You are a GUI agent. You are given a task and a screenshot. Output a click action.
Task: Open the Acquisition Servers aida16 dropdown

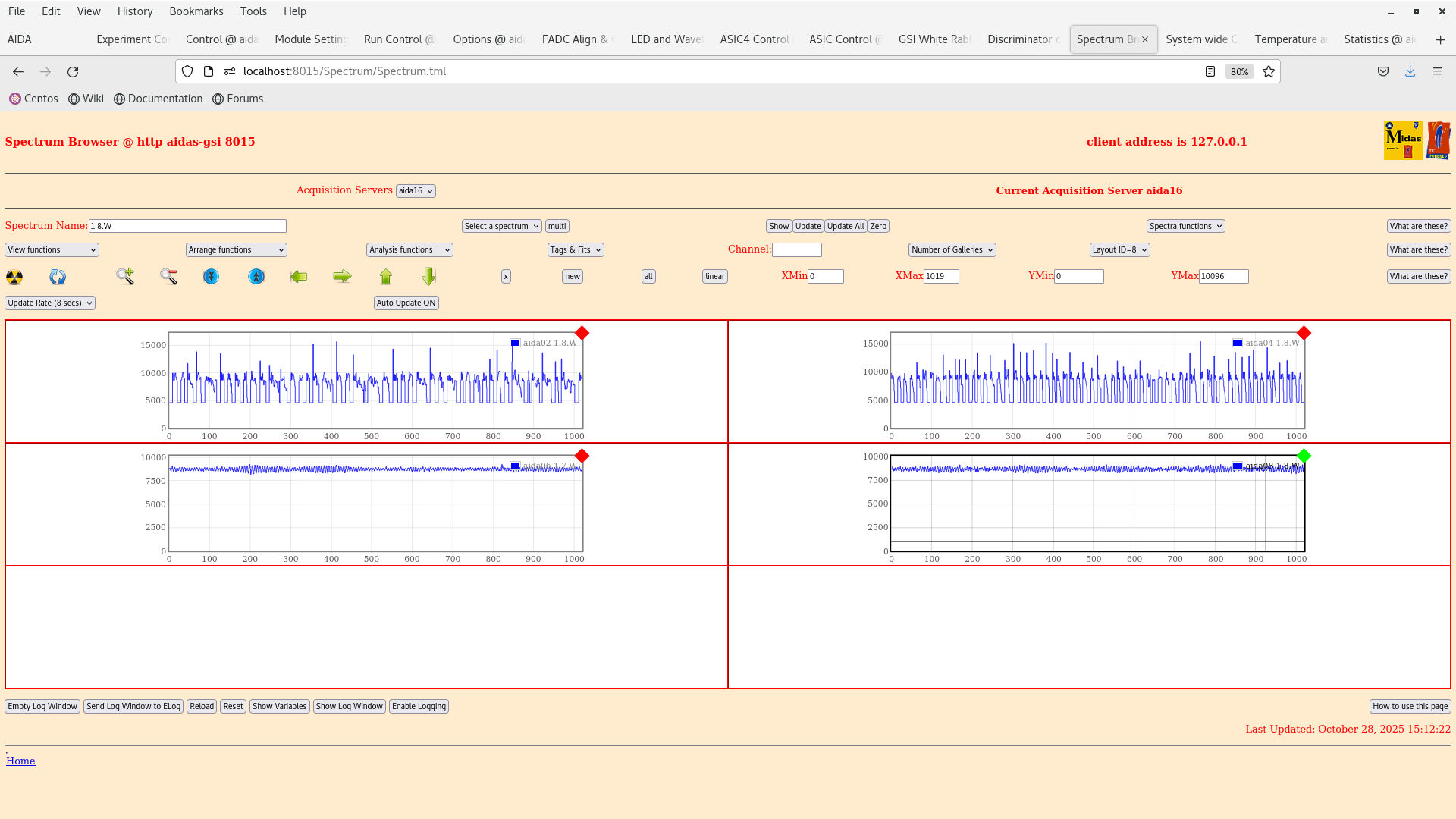point(416,190)
